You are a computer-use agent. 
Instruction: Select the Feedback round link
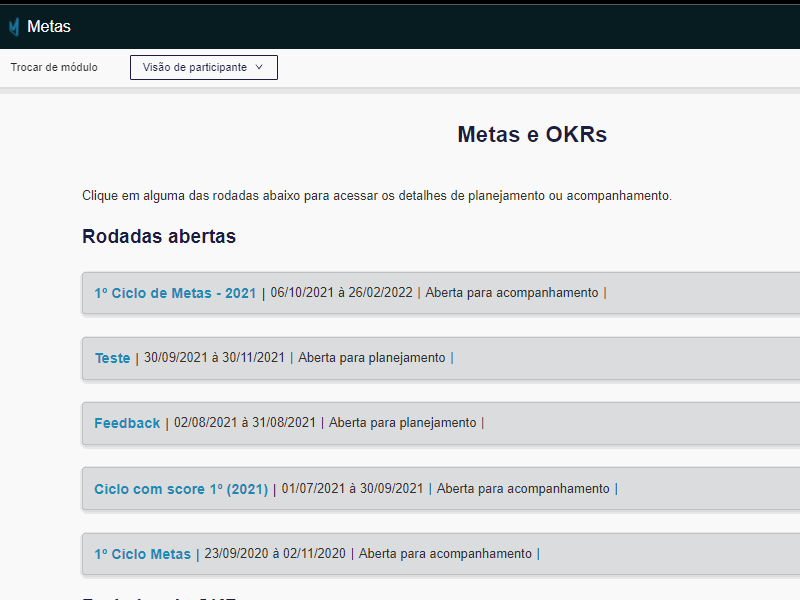coord(127,423)
